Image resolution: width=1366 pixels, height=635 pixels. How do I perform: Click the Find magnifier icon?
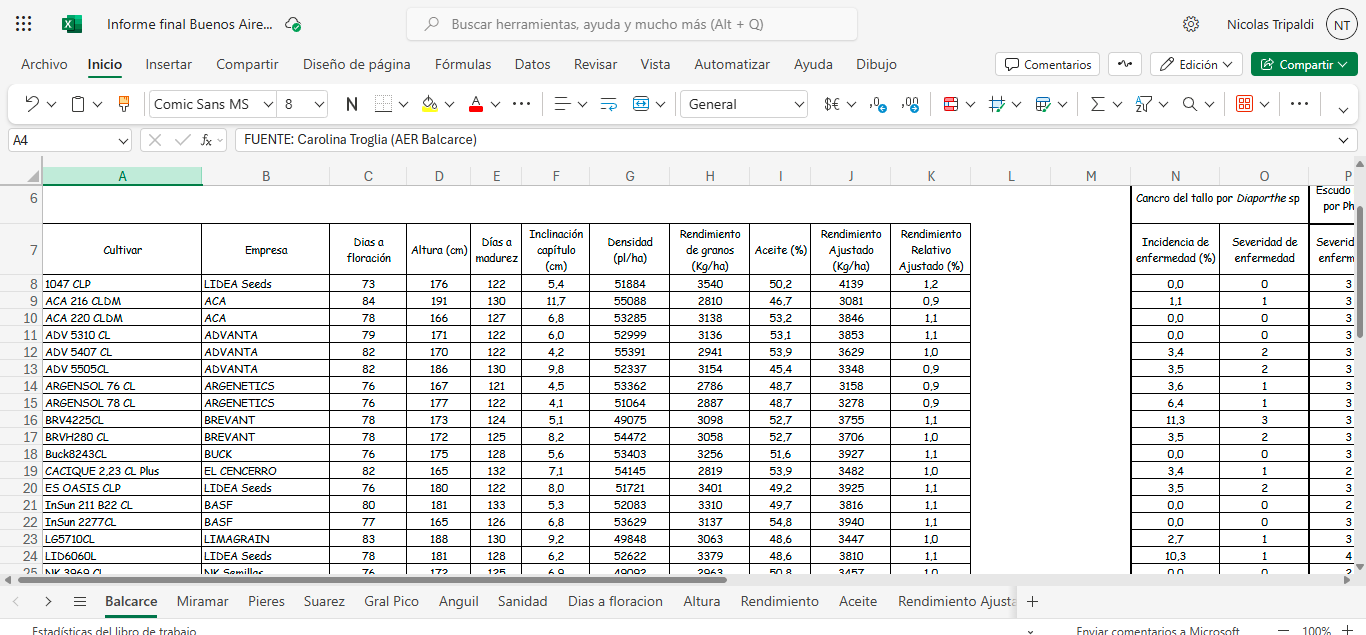[x=1190, y=104]
